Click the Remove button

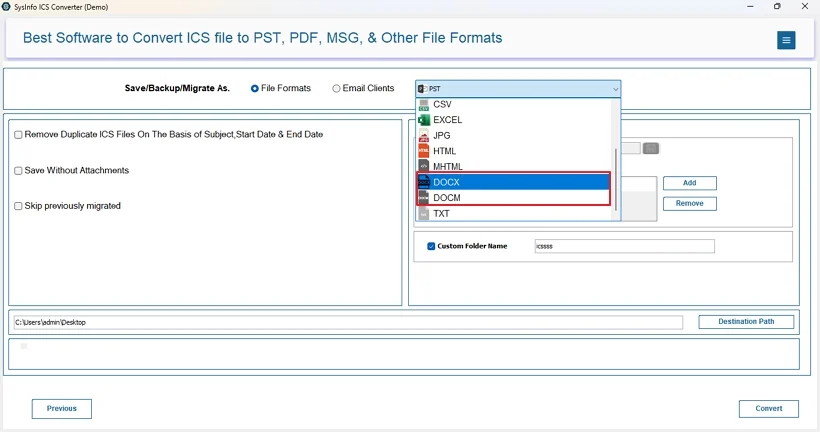[690, 203]
